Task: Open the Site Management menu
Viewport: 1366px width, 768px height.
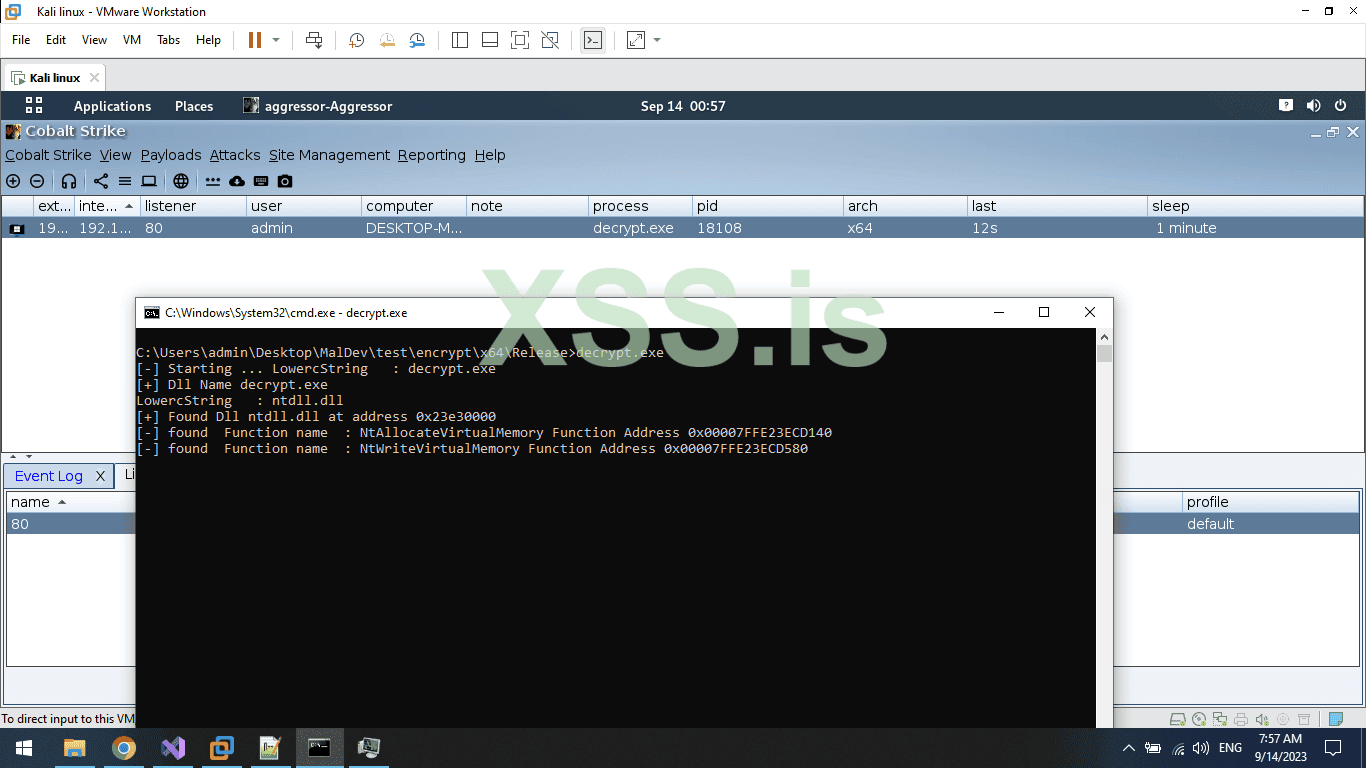Action: tap(329, 155)
